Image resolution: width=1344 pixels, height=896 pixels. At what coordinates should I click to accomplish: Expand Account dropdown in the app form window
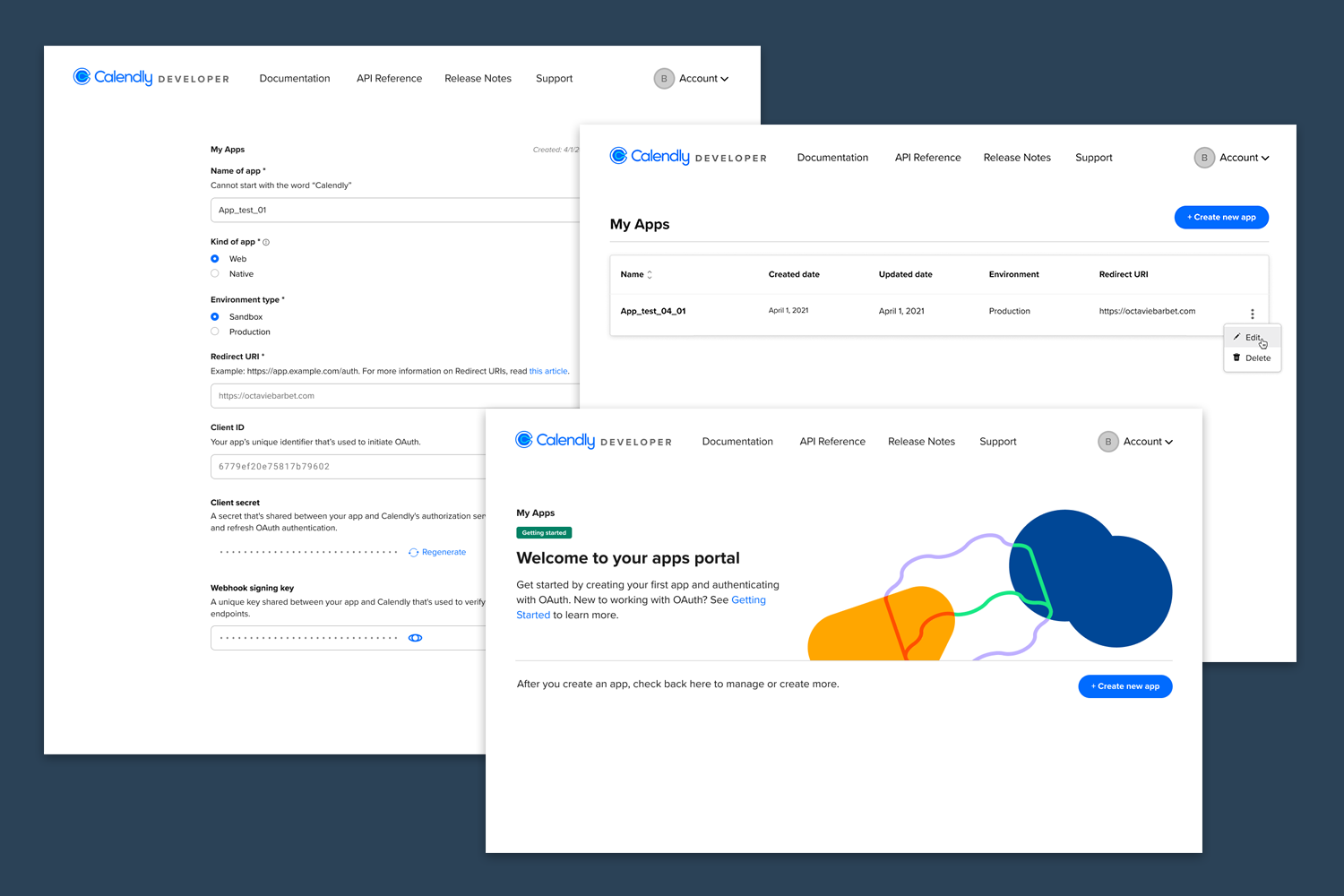(x=703, y=78)
